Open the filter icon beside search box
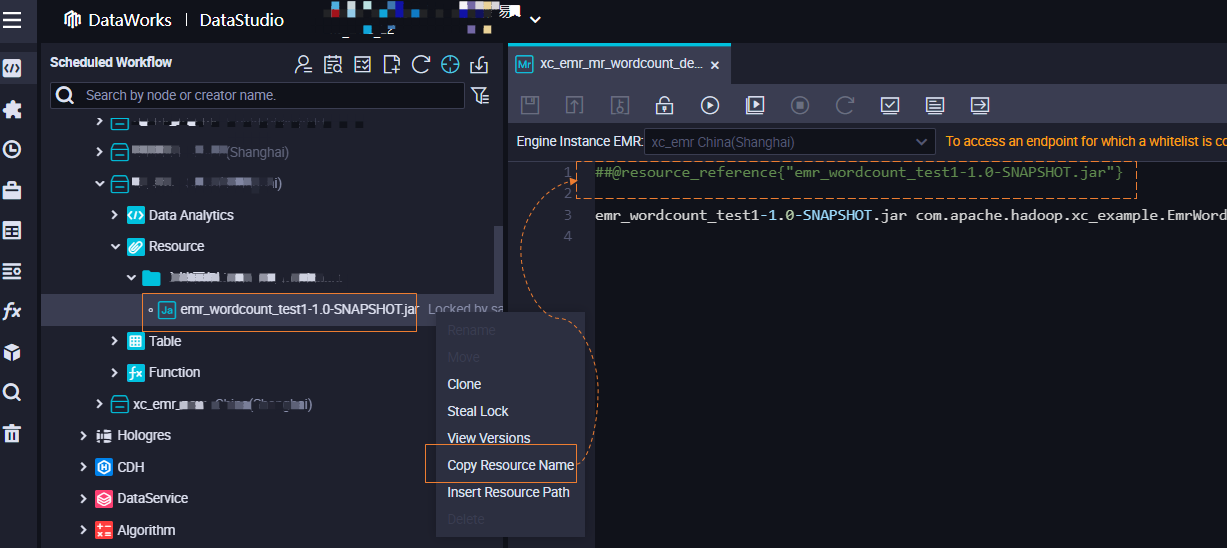 coord(480,95)
